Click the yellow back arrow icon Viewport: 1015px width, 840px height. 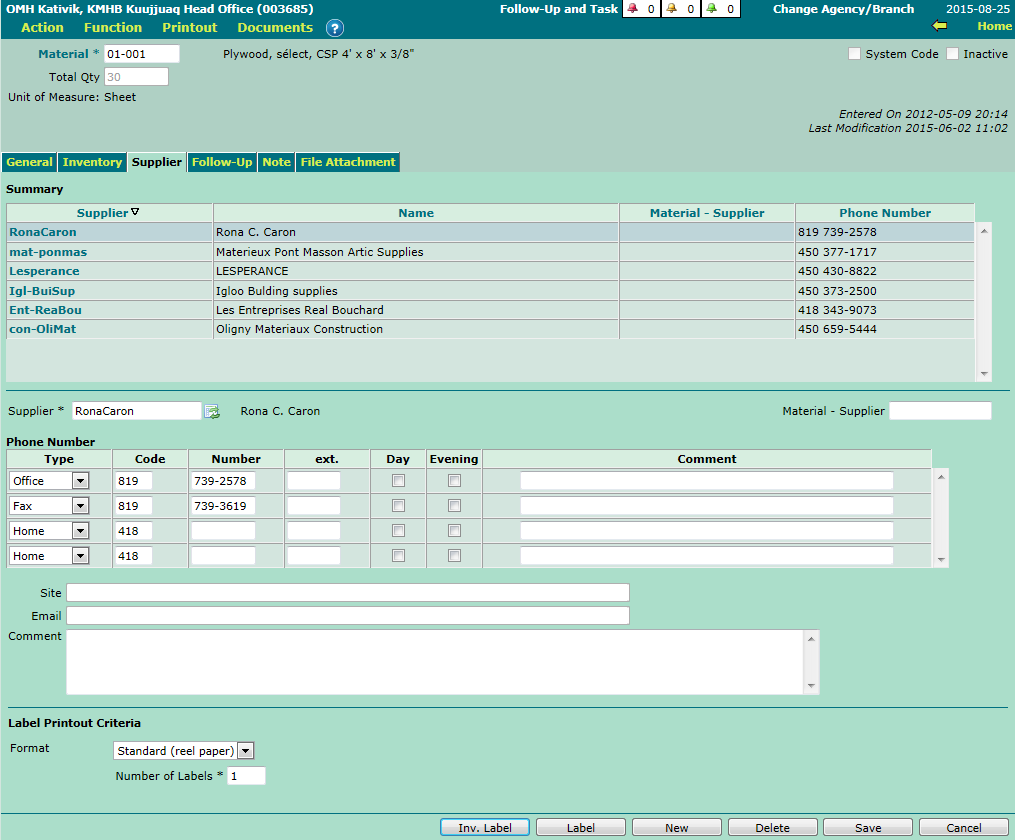click(x=939, y=26)
